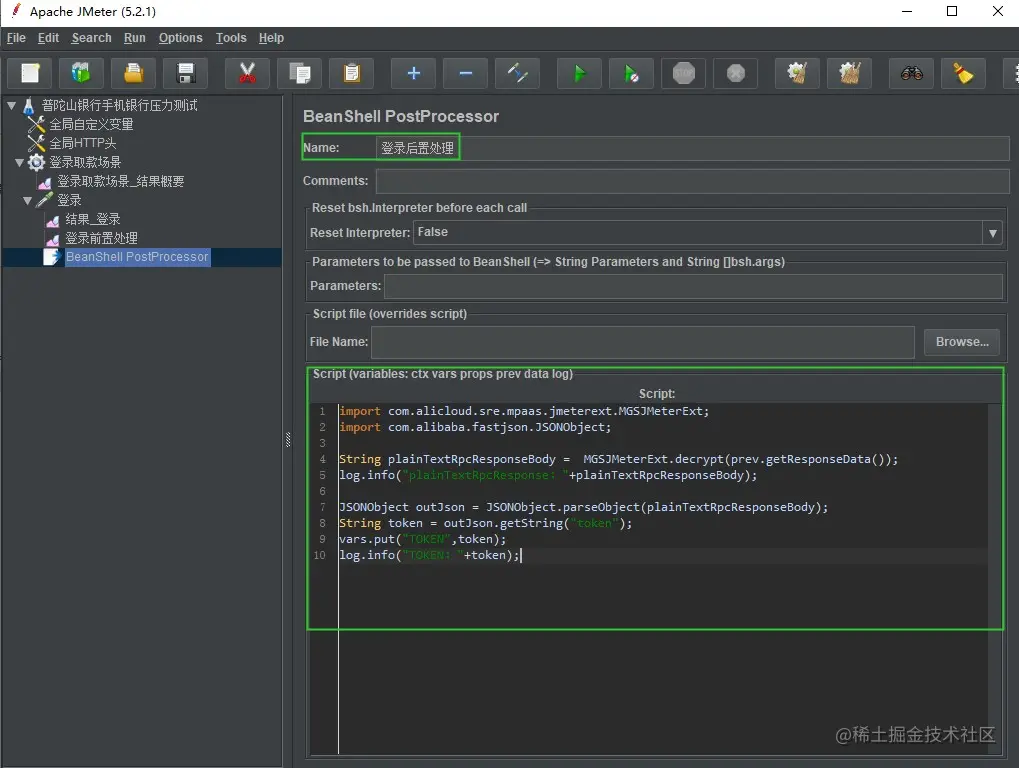
Task: Click the Reset Search icon
Action: coord(963,73)
